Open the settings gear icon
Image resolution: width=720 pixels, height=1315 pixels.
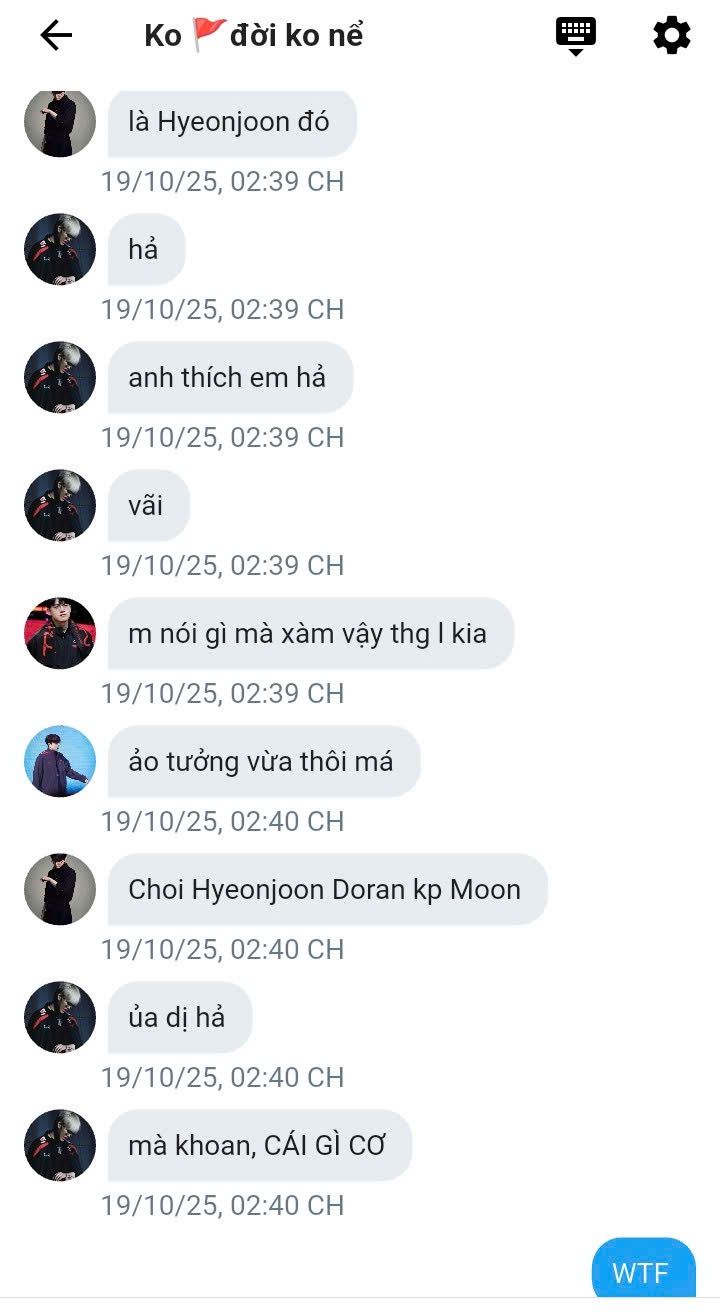(x=672, y=36)
